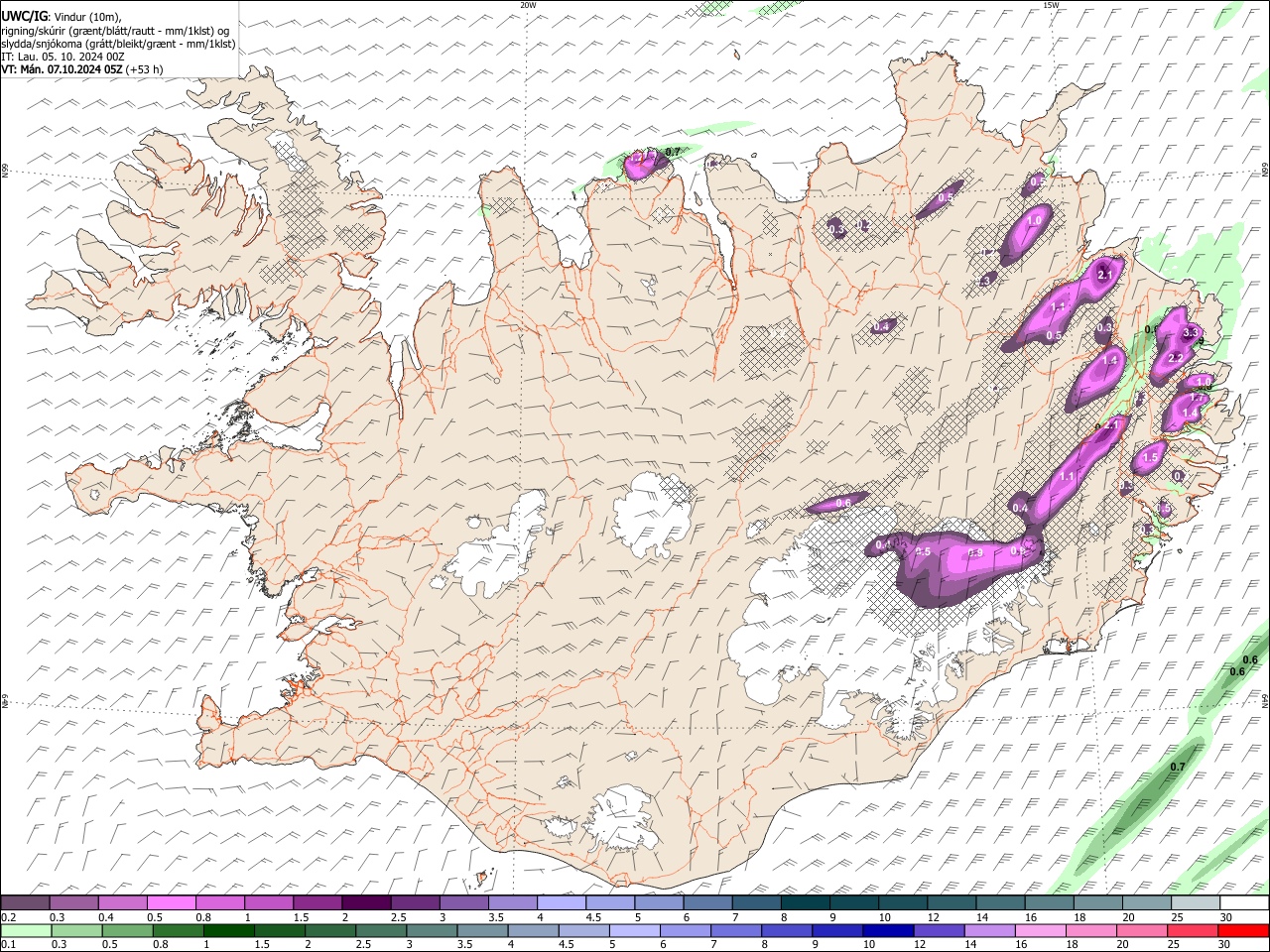Click the '0.7' label on the offshore rain band
The image size is (1270, 952).
tap(1178, 768)
